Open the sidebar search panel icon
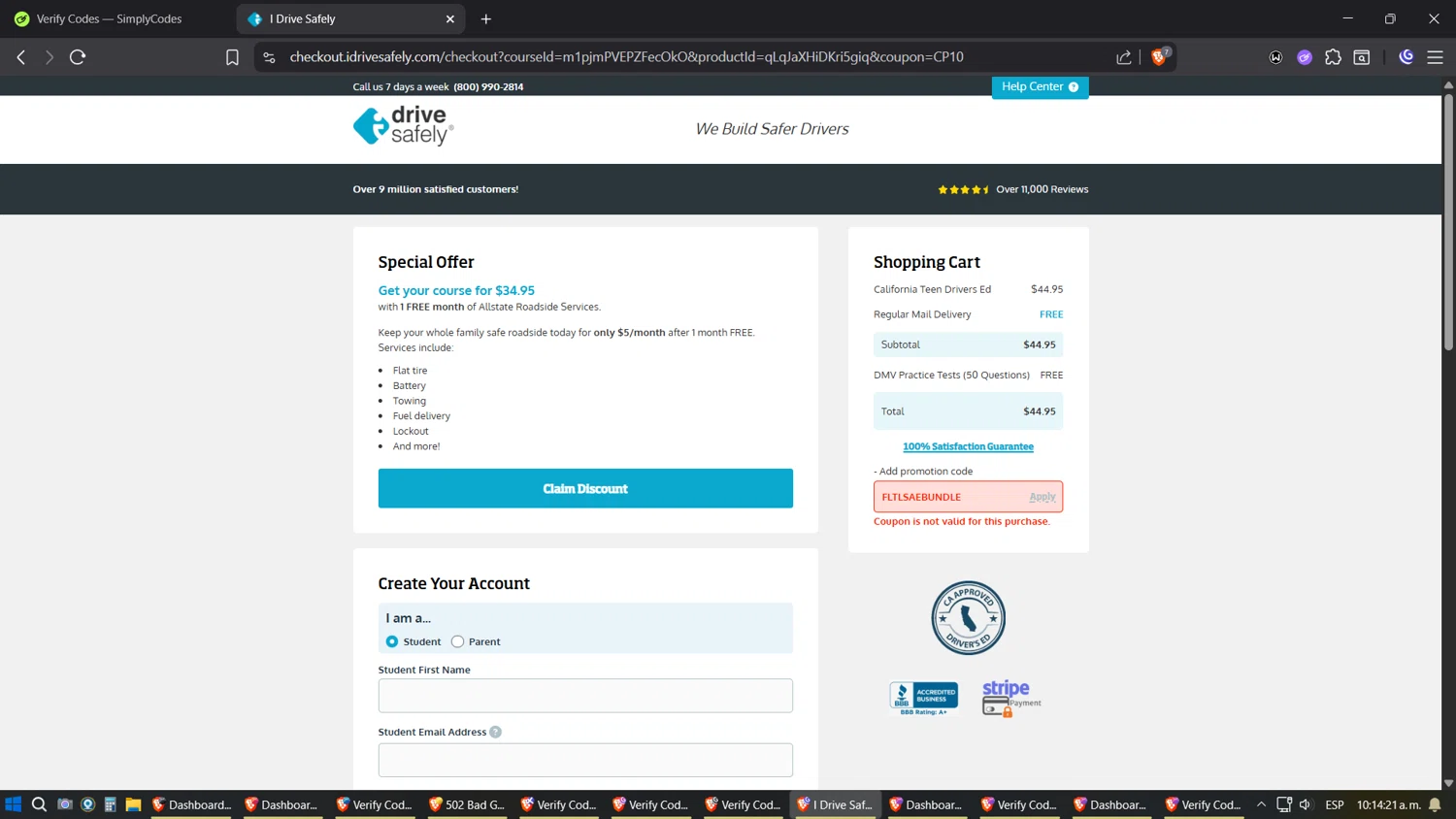Screen dimensions: 1456x819 1362,57
